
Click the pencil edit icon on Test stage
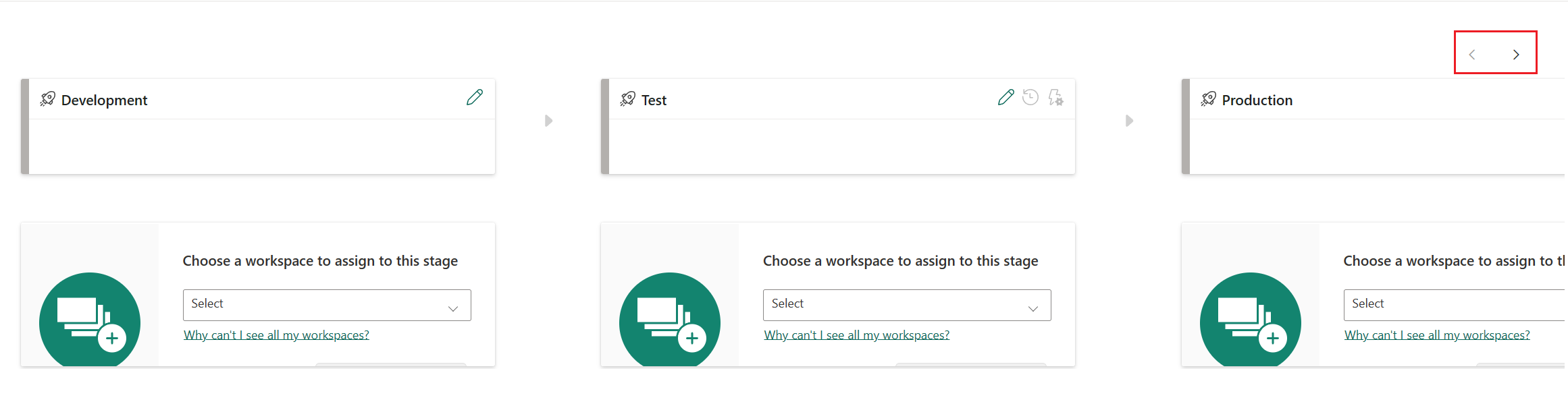coord(1005,98)
